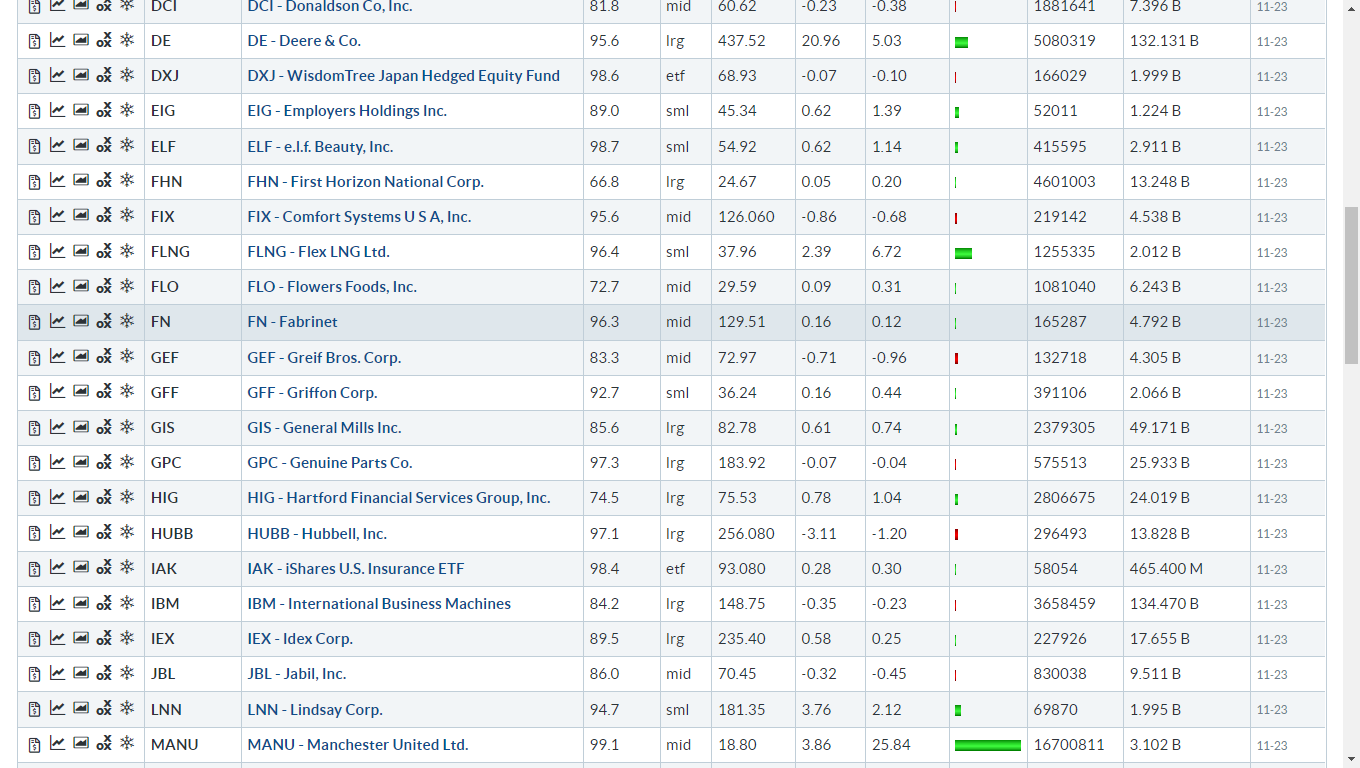This screenshot has width=1360, height=768.
Task: Click the snowflake seasonality icon for IBM
Action: pyautogui.click(x=127, y=602)
